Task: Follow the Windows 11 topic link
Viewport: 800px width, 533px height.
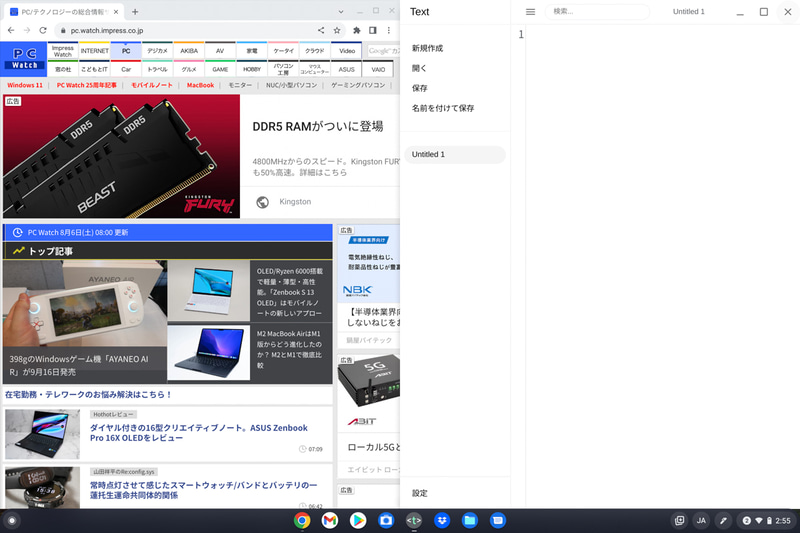Action: click(25, 85)
